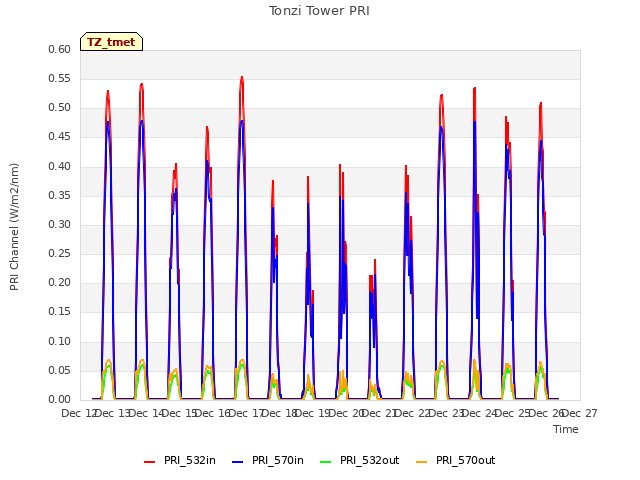The width and height of the screenshot is (640, 480).
Task: Click the 0.40 y-axis tick label
Action: pos(59,166)
